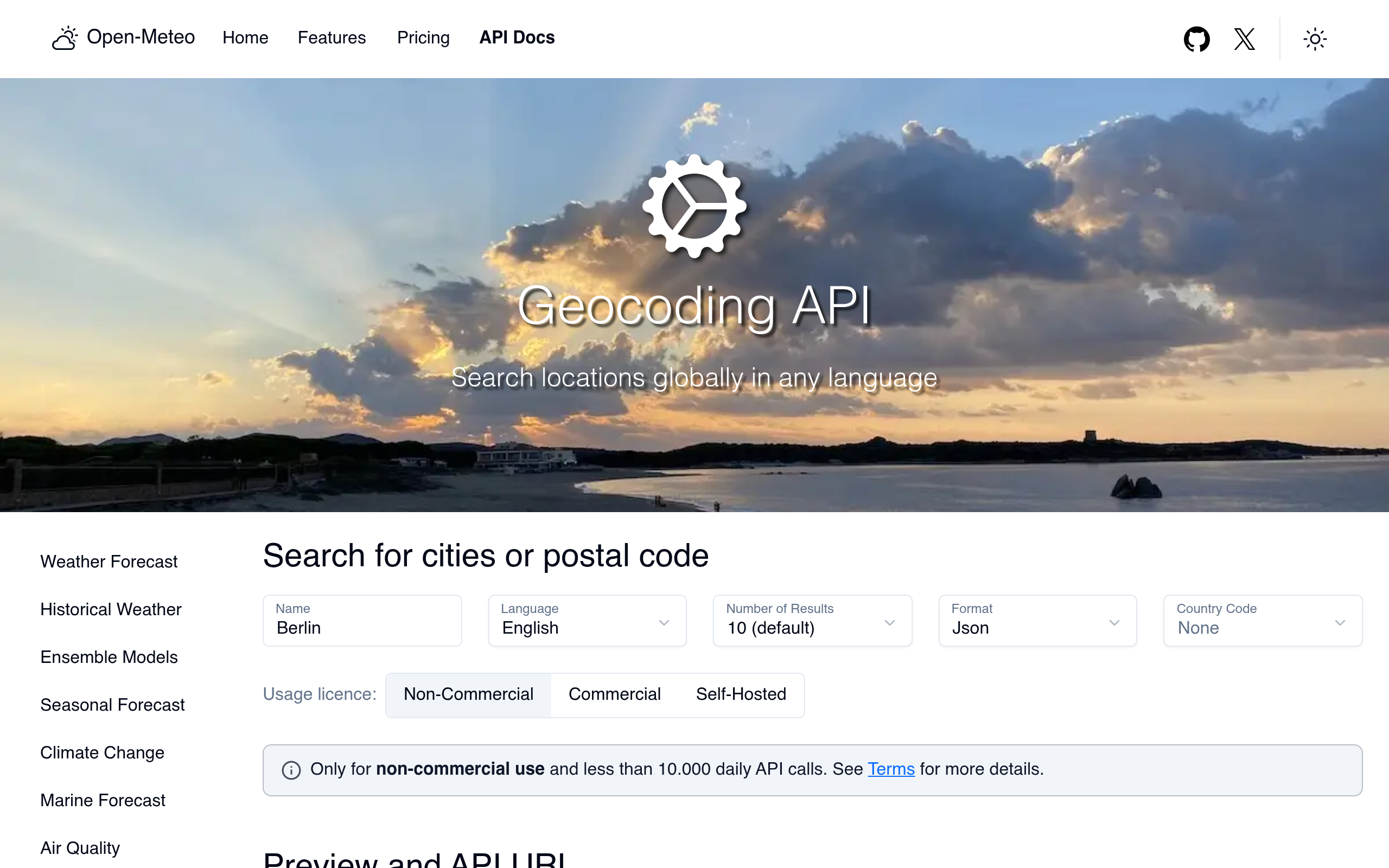The height and width of the screenshot is (868, 1389).
Task: Open the Language dropdown
Action: tap(587, 621)
